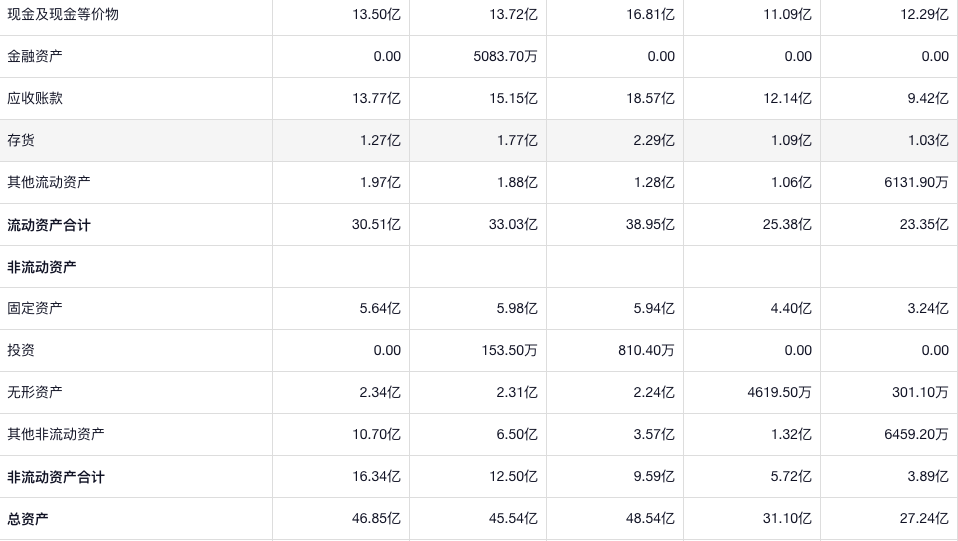Select the 4619.50万 intangible assets cell
This screenshot has width=958, height=541.
point(779,392)
